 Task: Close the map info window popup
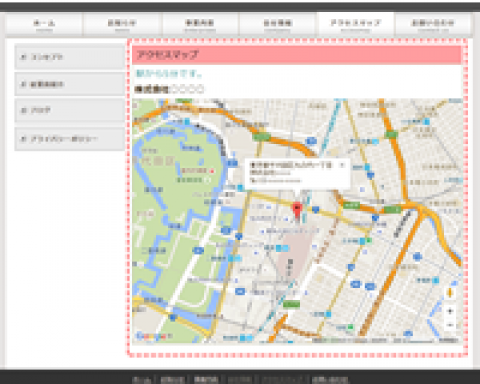pyautogui.click(x=342, y=165)
